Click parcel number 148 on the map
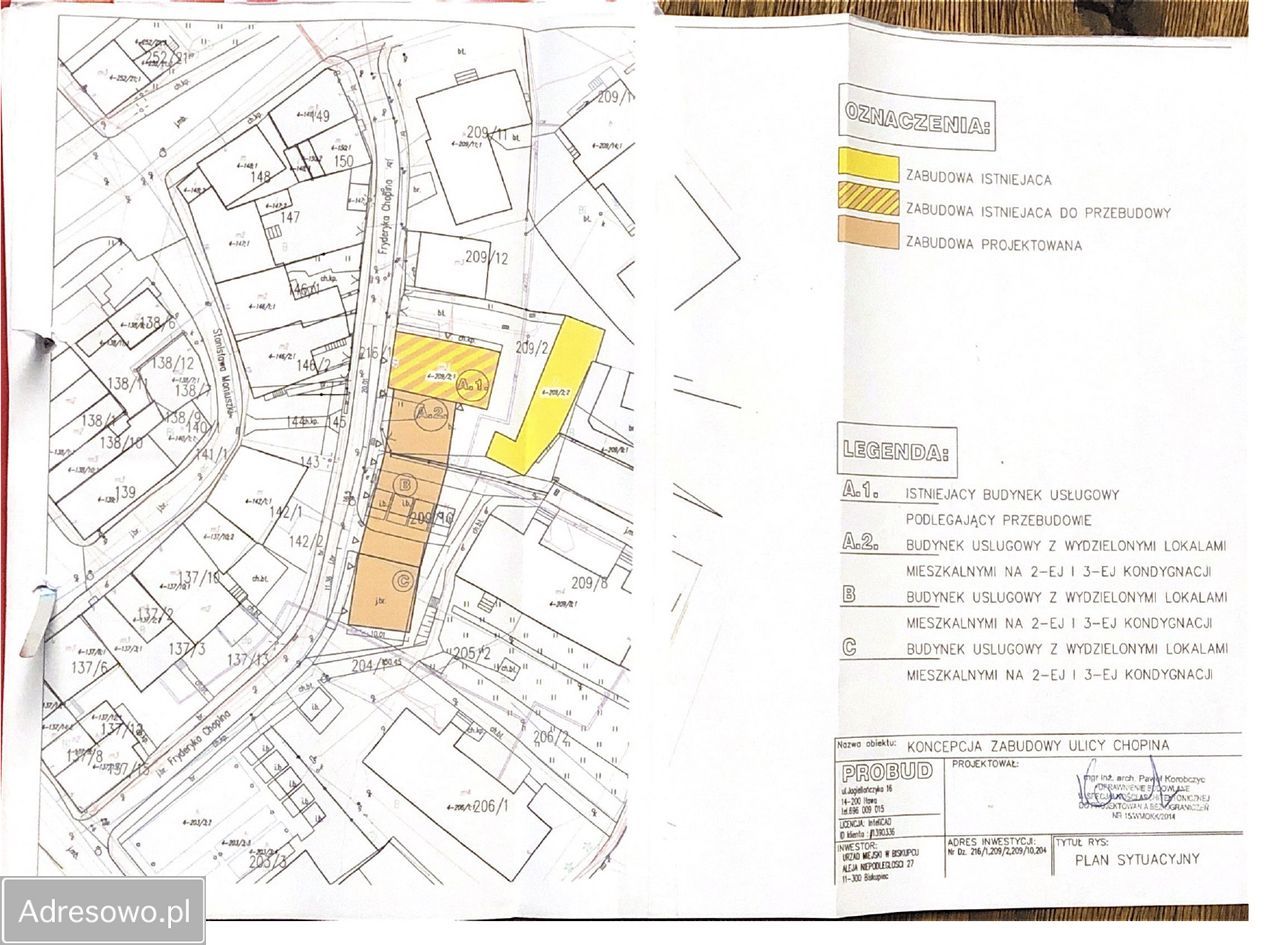This screenshot has height=945, width=1280. [262, 177]
